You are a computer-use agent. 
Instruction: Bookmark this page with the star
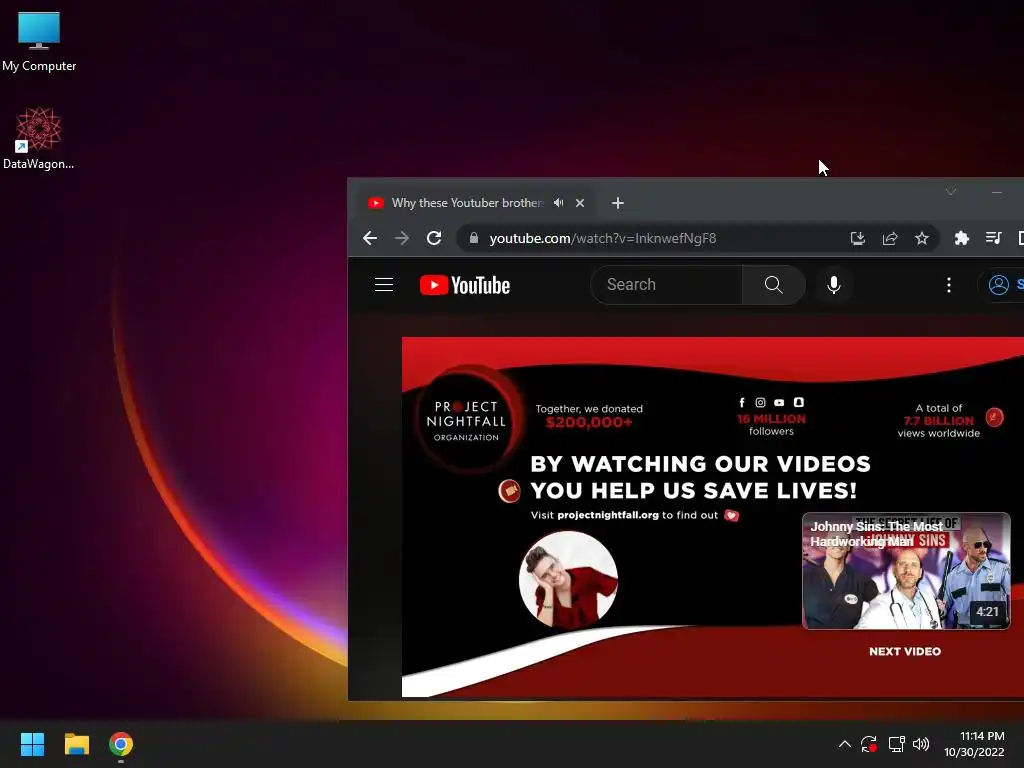[921, 238]
